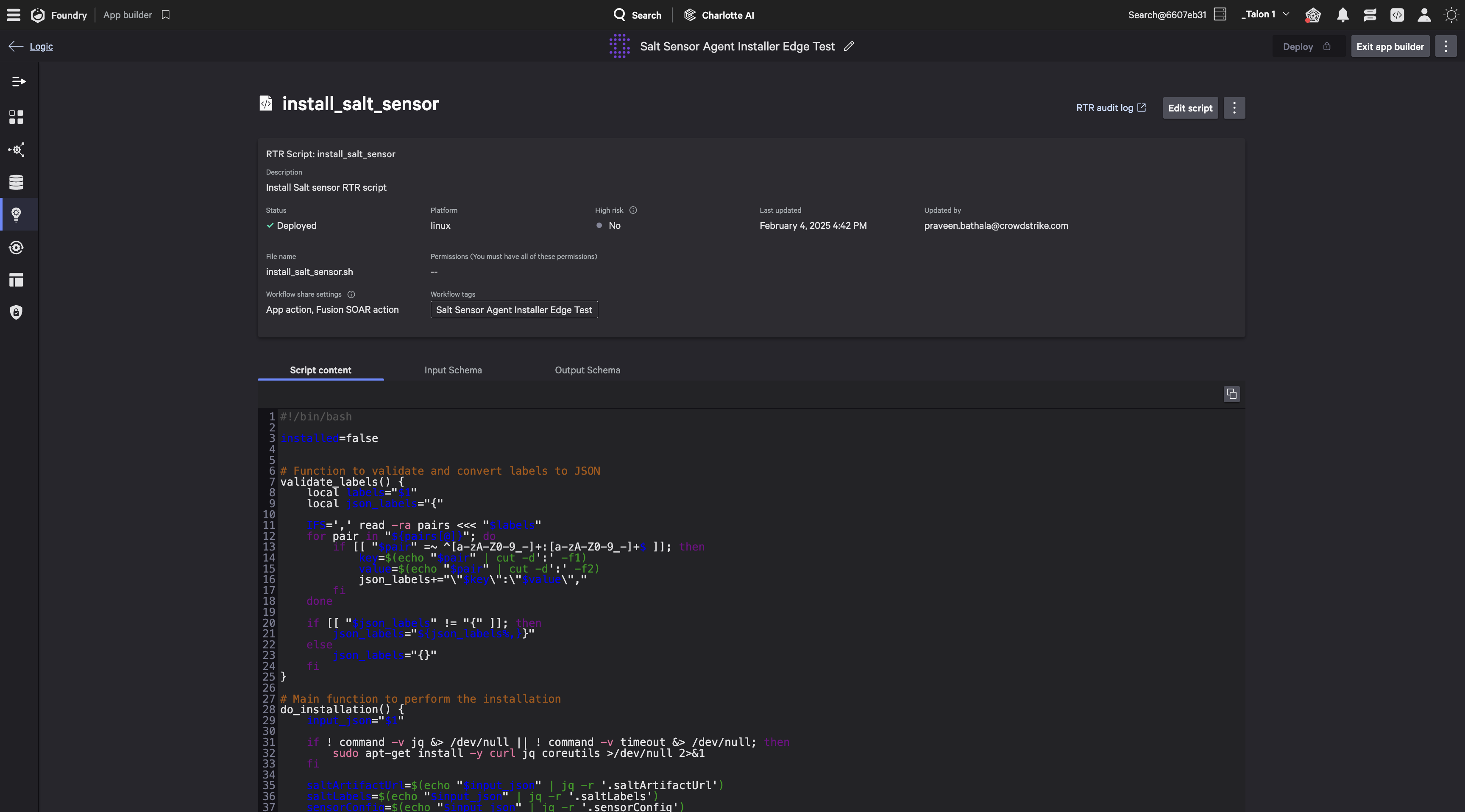Screen dimensions: 1465x812
Task: Bookmark the App builder page
Action: tap(165, 15)
